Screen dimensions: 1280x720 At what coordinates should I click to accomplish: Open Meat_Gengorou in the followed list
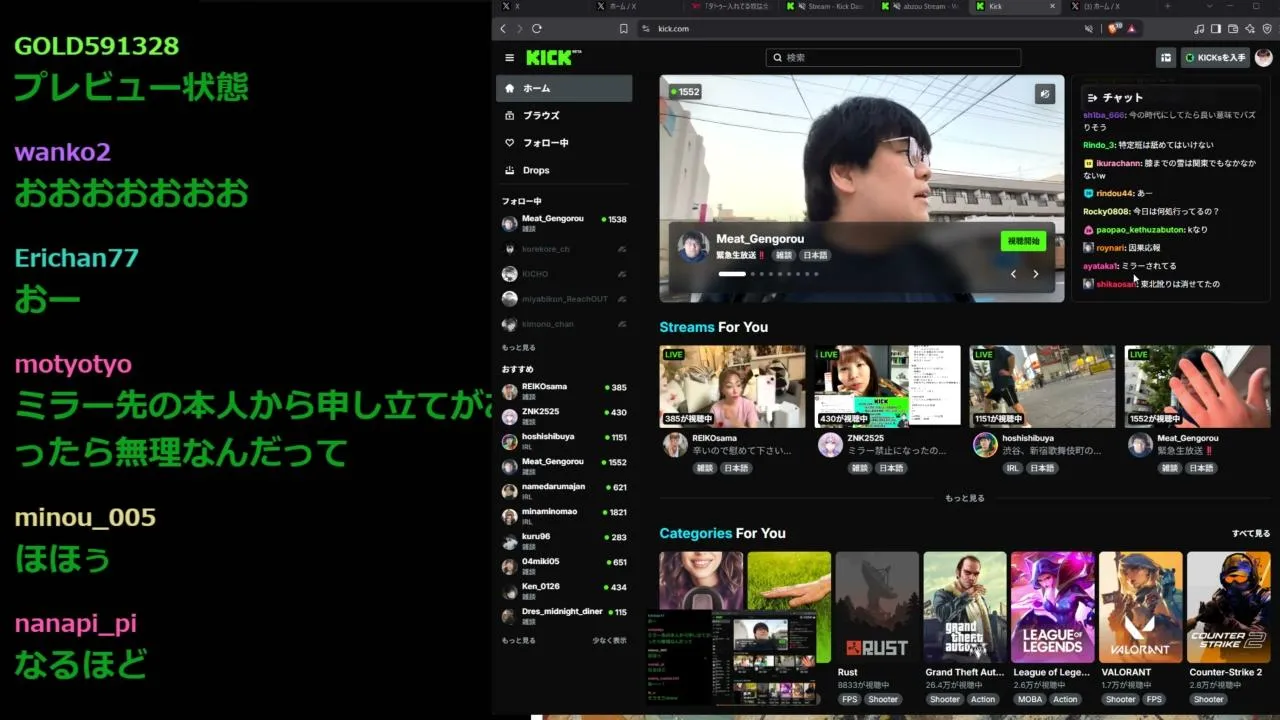click(x=564, y=223)
